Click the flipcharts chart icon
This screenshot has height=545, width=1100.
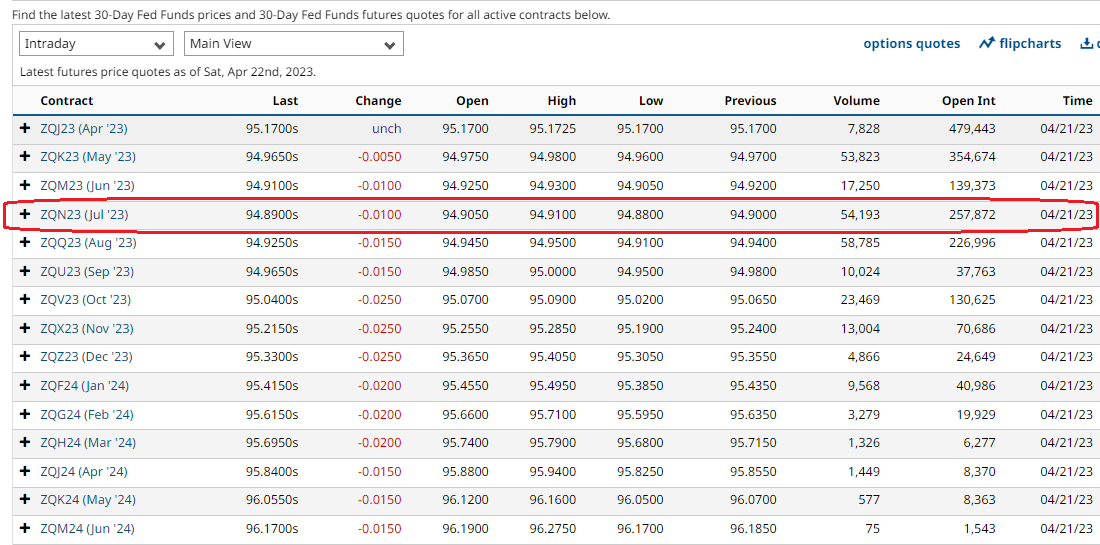click(x=987, y=43)
